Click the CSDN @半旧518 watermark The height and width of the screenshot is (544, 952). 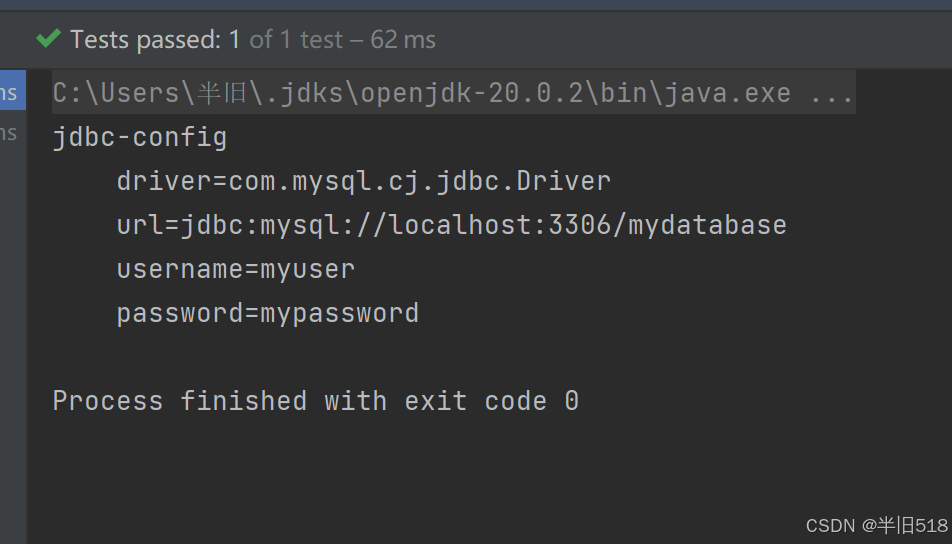877,526
